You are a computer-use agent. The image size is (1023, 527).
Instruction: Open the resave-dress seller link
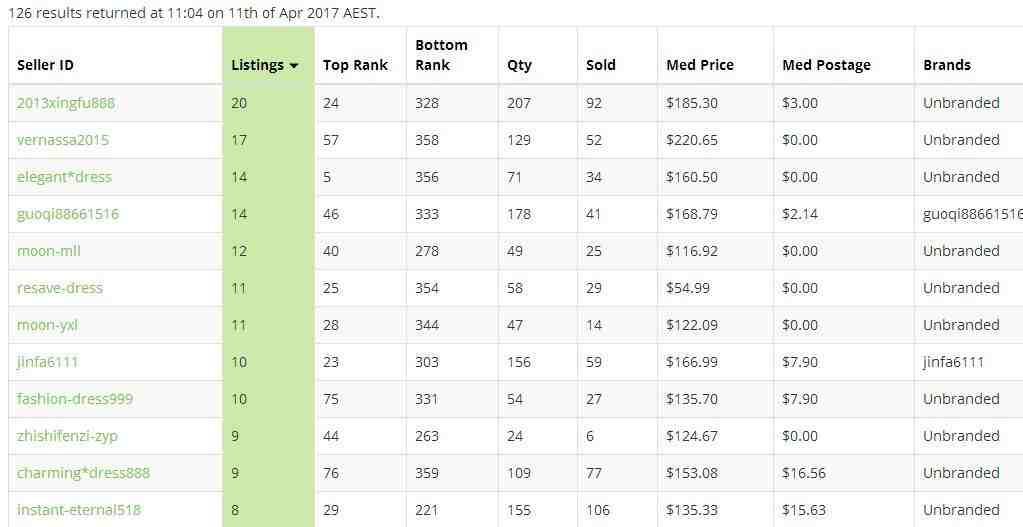[x=60, y=288]
